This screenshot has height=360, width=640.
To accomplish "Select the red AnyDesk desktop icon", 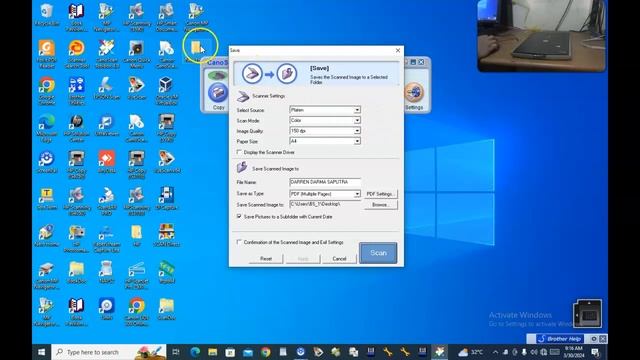I will [x=107, y=162].
